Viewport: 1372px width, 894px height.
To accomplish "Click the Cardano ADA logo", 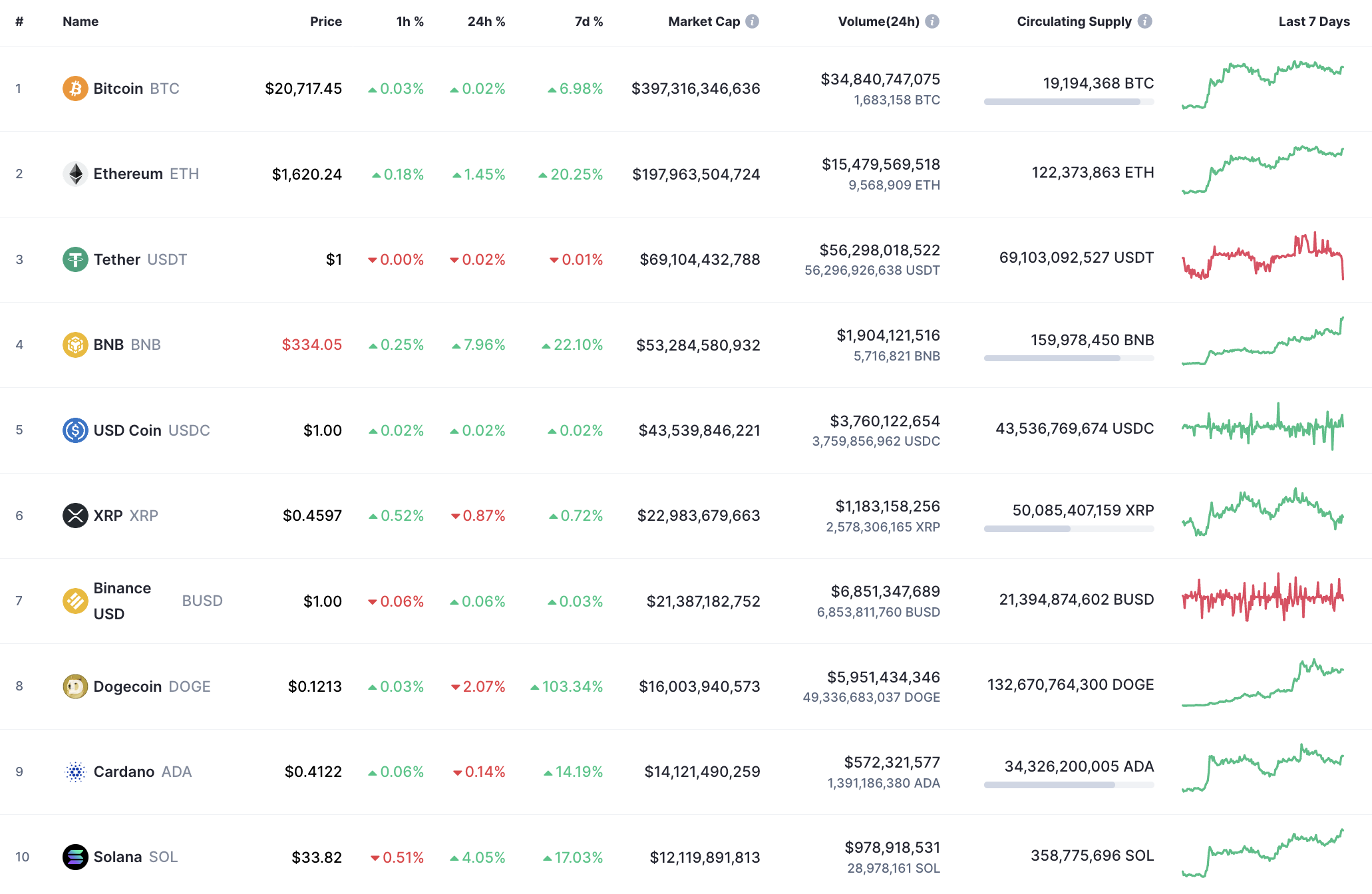I will (x=75, y=772).
